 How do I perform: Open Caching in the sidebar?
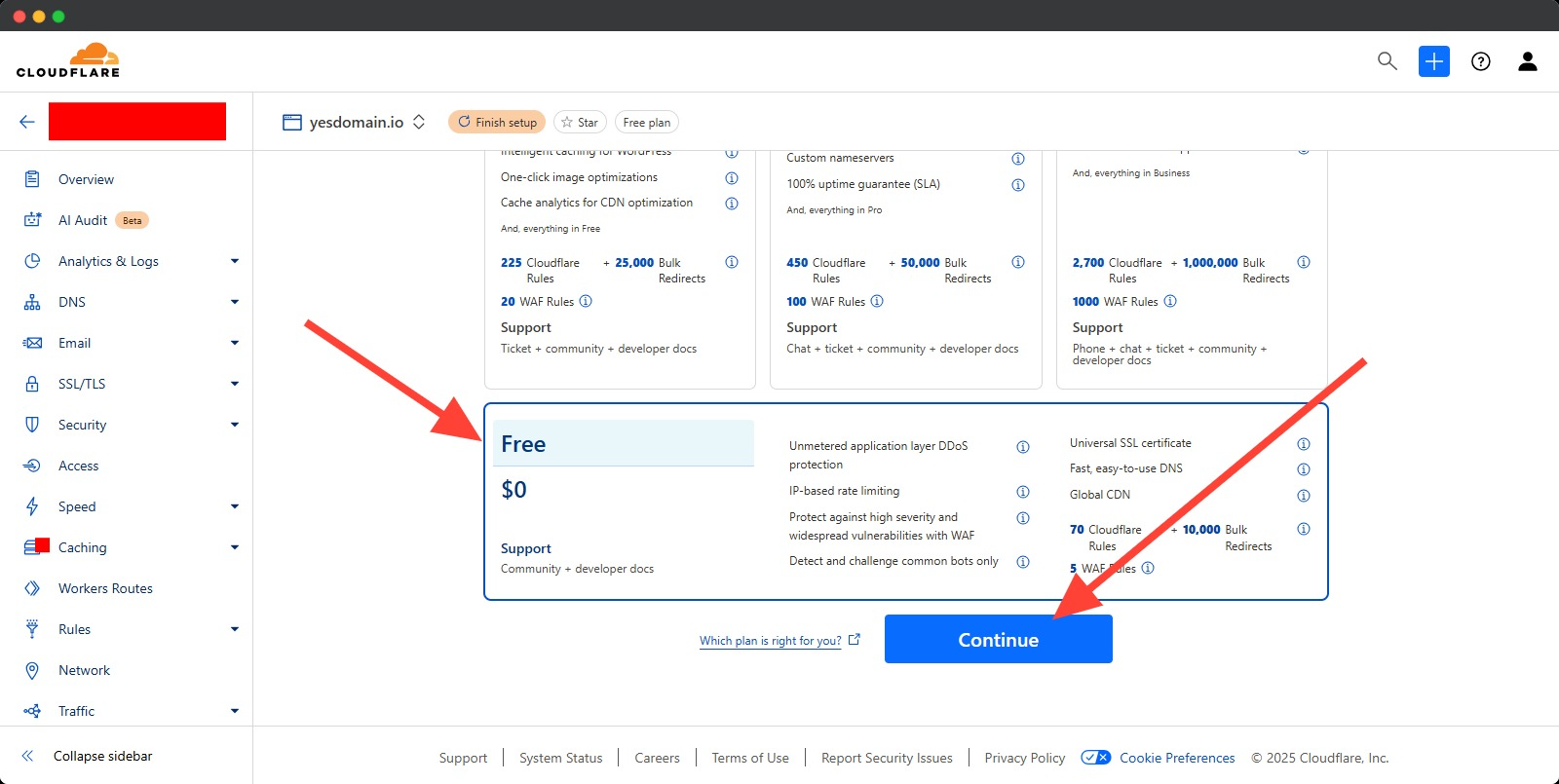click(x=82, y=547)
